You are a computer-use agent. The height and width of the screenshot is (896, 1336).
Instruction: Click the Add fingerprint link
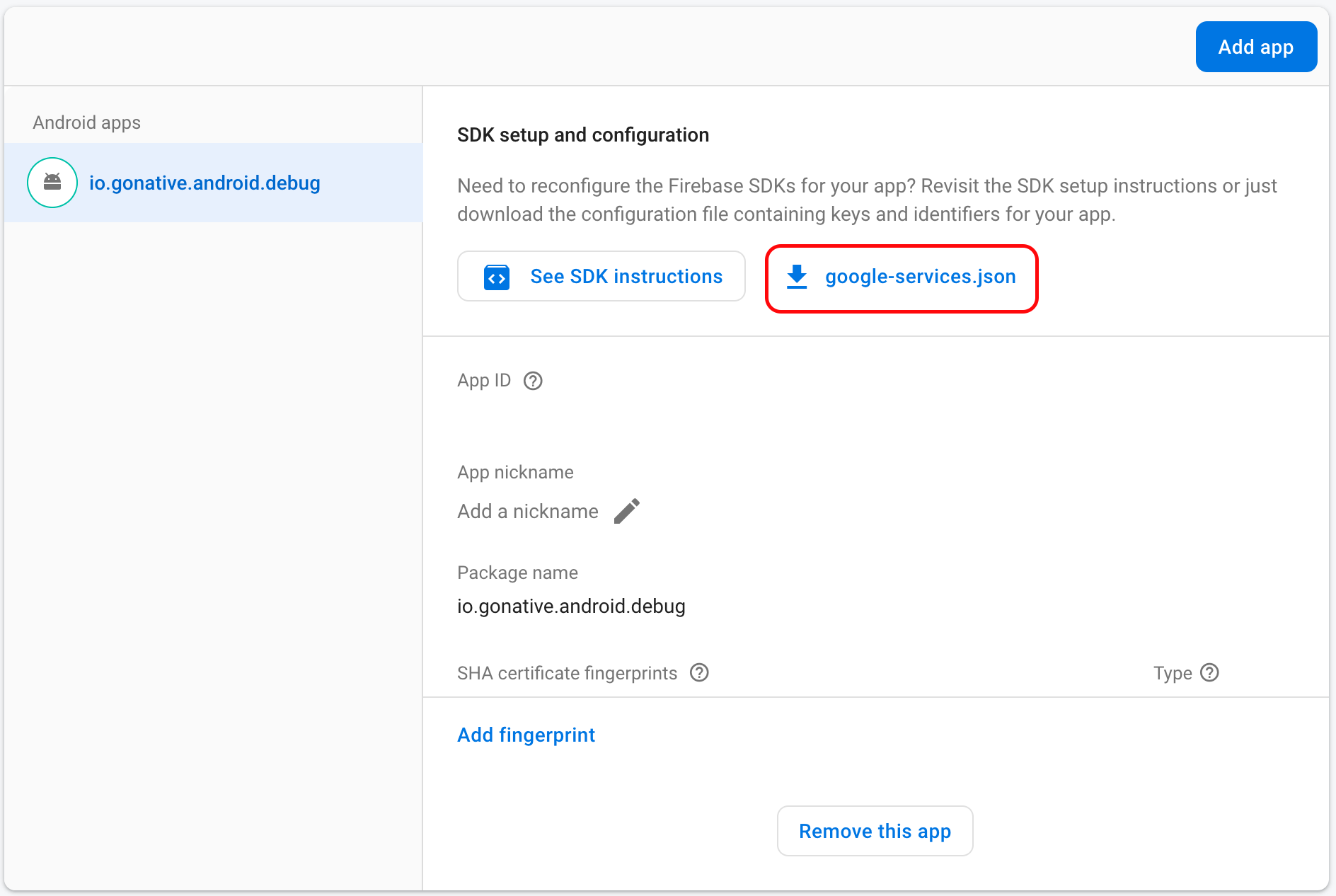526,735
